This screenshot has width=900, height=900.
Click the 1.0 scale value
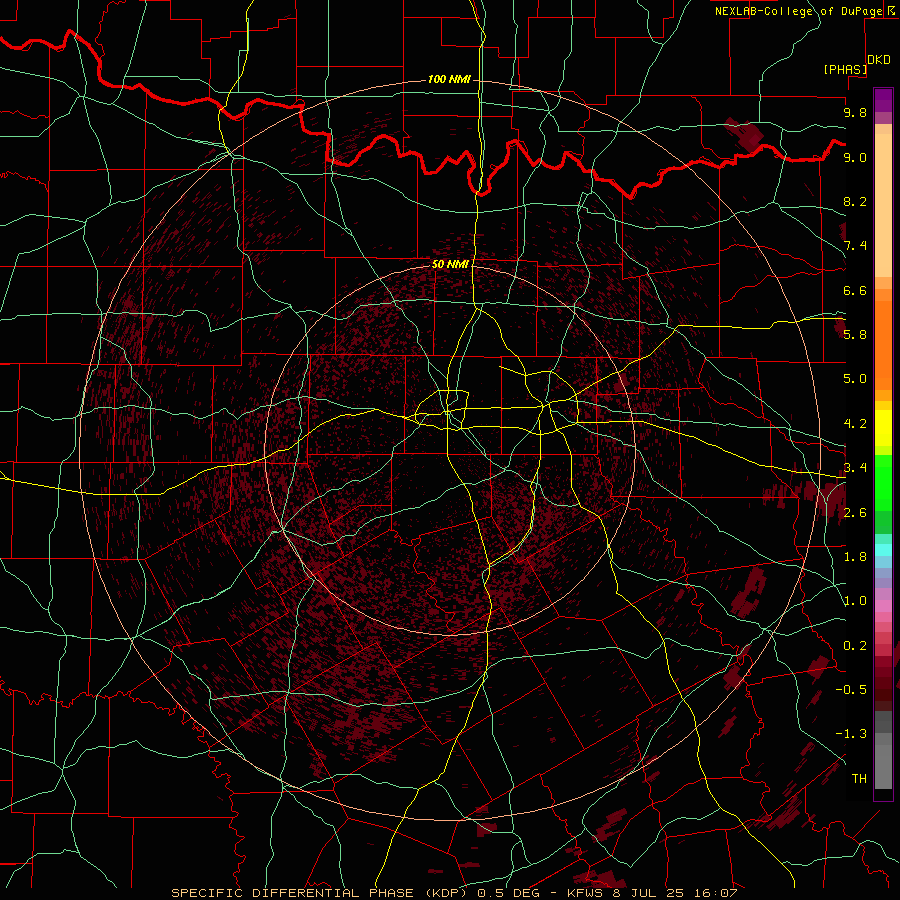[855, 601]
